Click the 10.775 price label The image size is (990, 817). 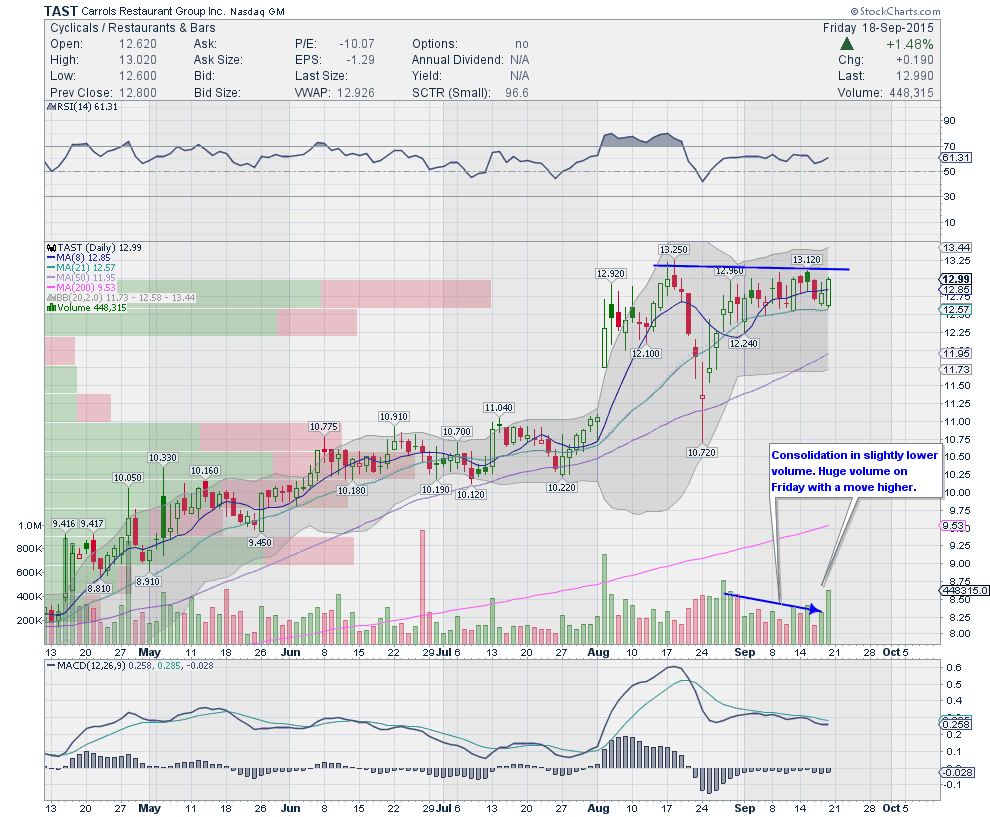(x=323, y=427)
